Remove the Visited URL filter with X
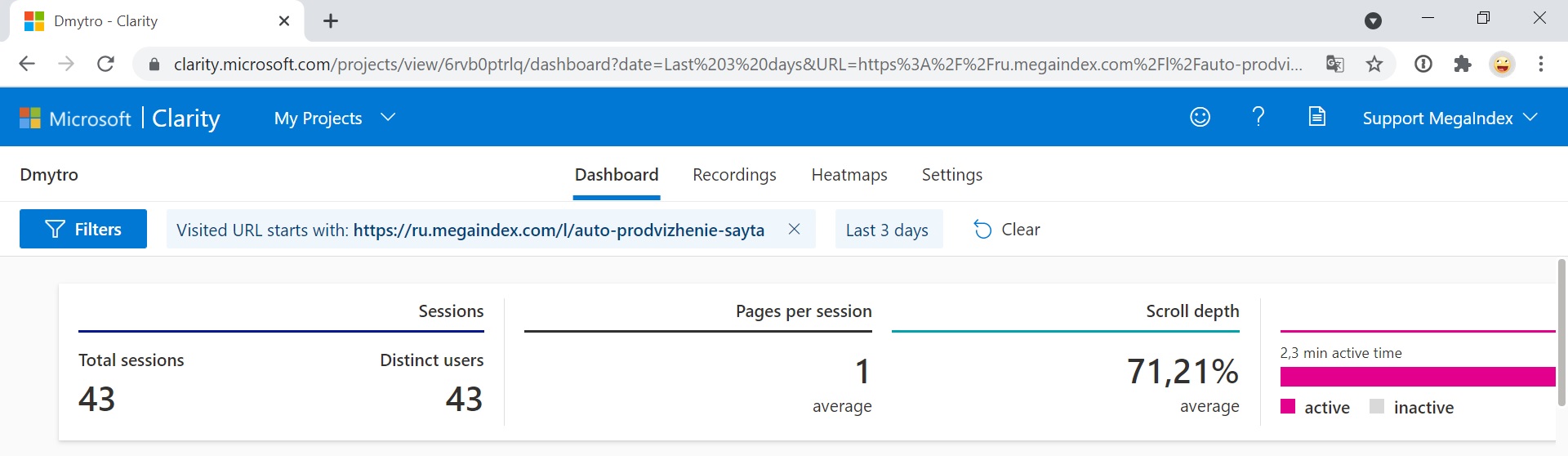 (794, 230)
